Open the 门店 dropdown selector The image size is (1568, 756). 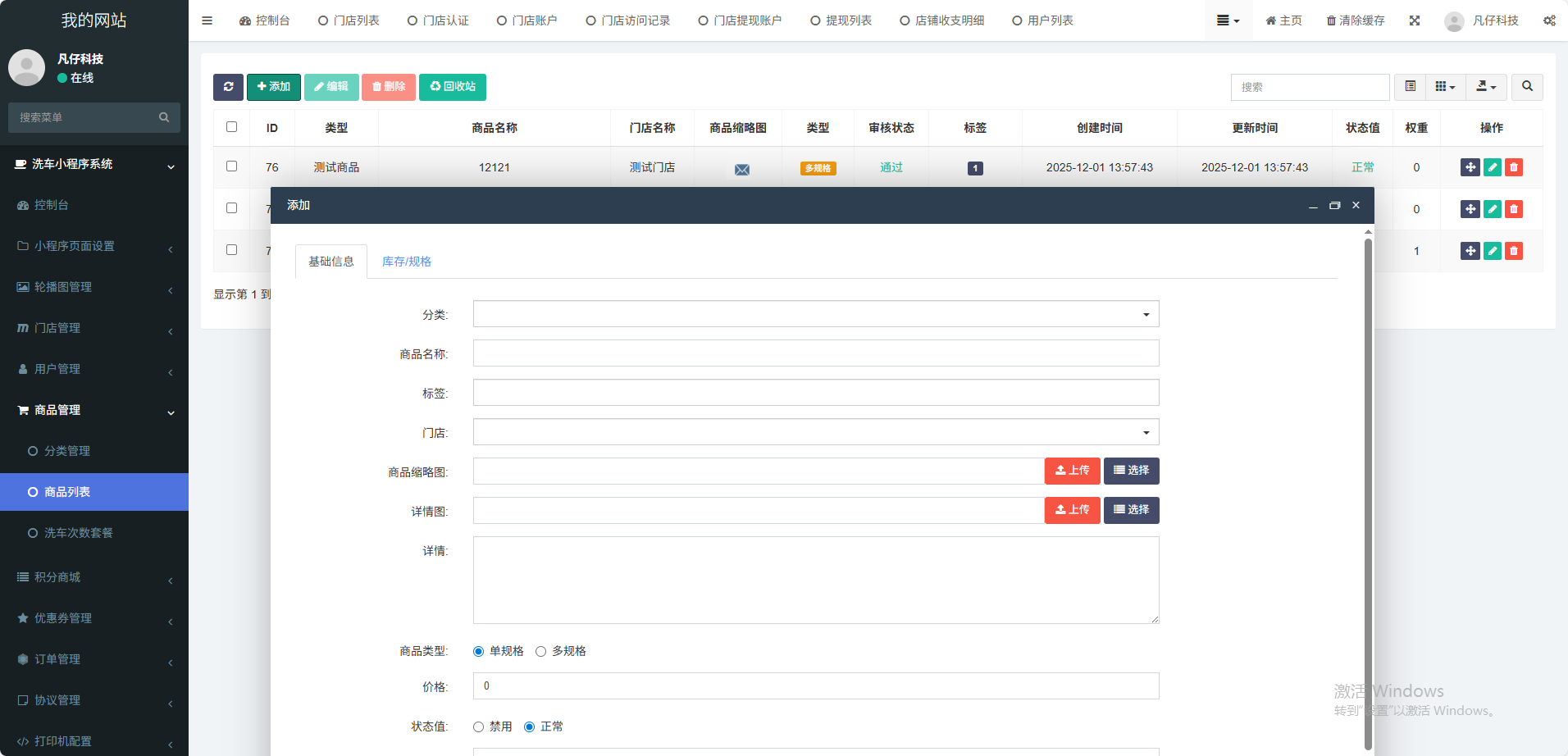point(815,432)
